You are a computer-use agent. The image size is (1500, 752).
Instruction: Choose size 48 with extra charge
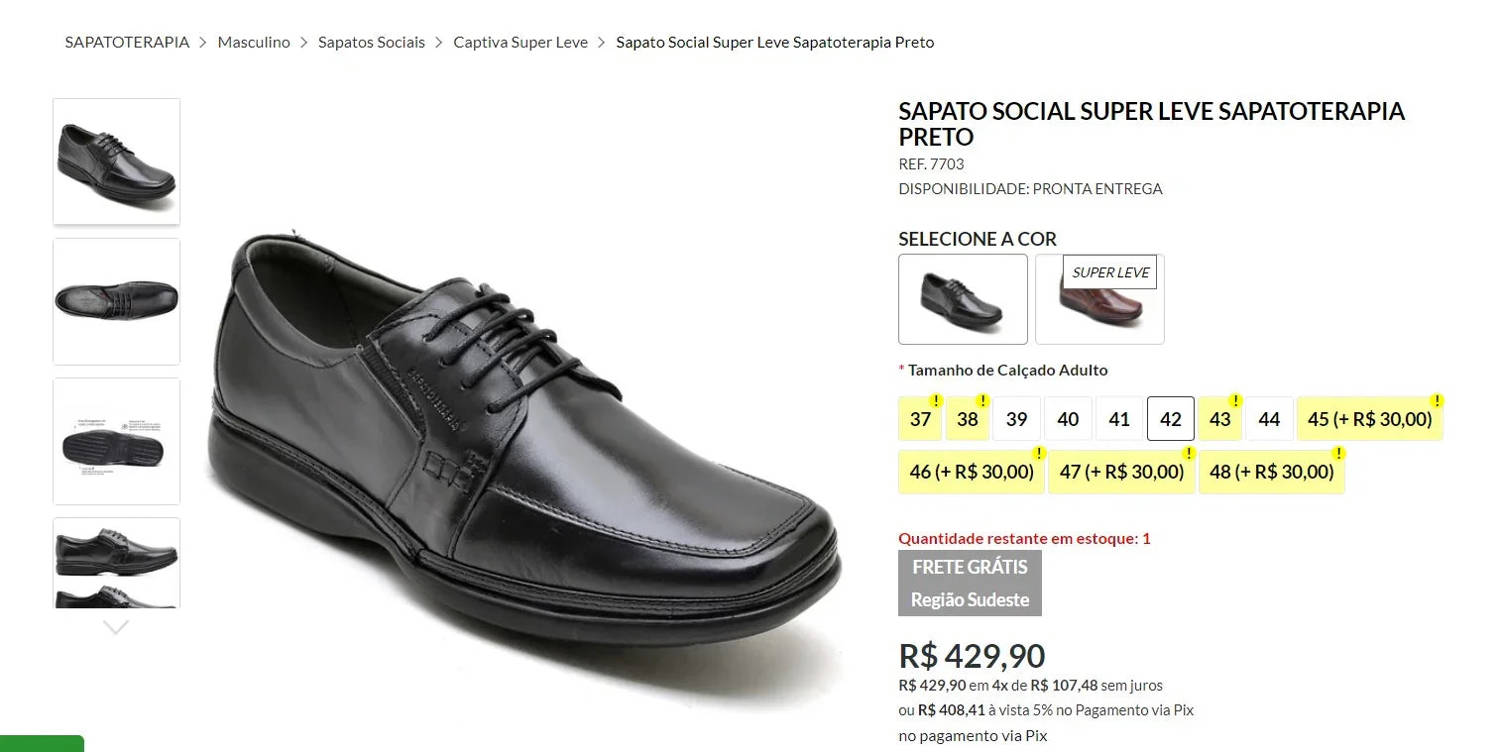coord(1271,470)
